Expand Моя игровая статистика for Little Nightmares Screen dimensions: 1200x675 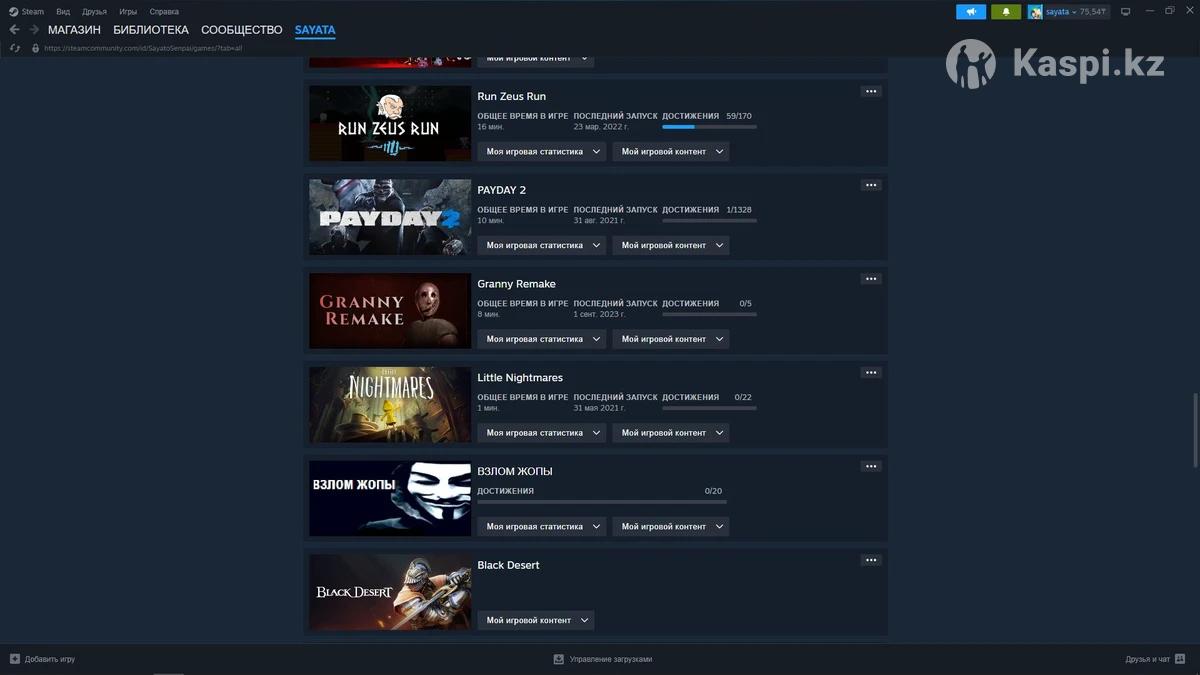coord(542,433)
